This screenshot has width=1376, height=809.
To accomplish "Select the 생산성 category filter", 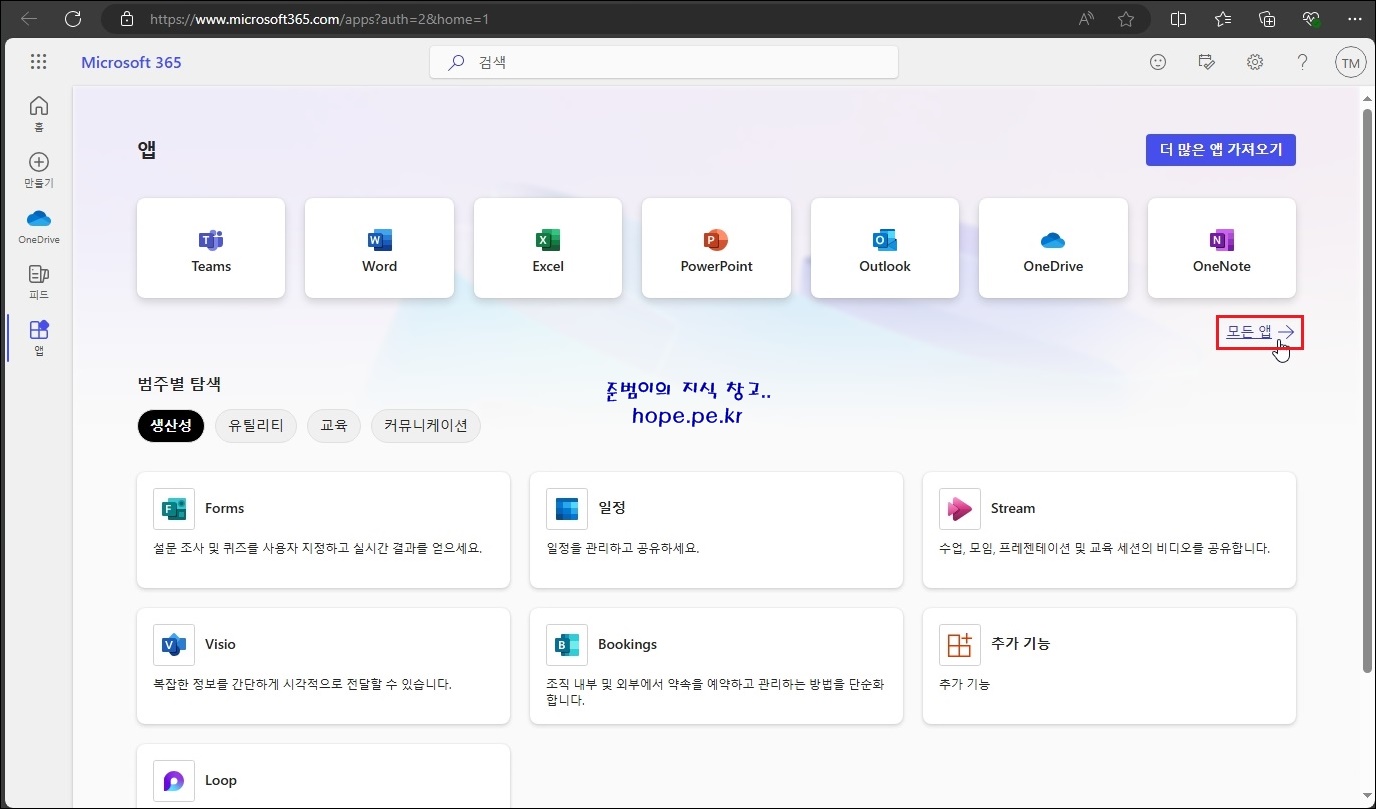I will tap(171, 425).
